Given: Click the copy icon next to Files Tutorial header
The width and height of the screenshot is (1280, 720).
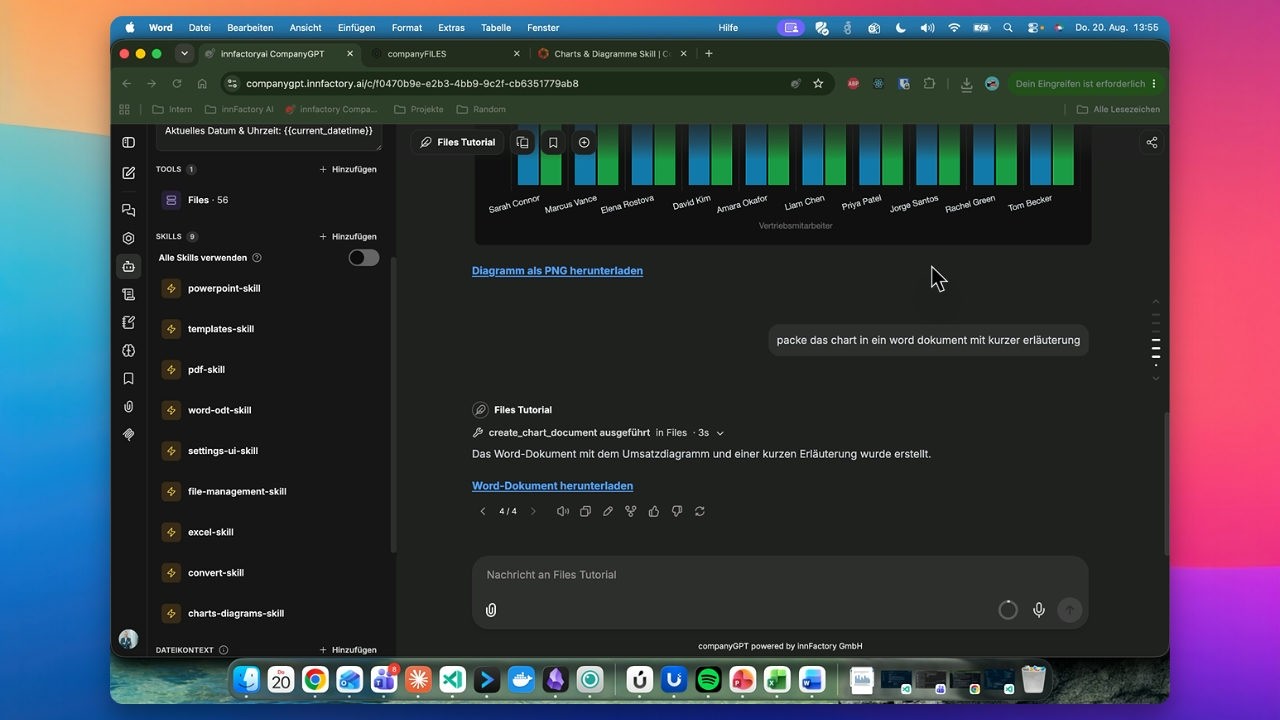Looking at the screenshot, I should (522, 143).
